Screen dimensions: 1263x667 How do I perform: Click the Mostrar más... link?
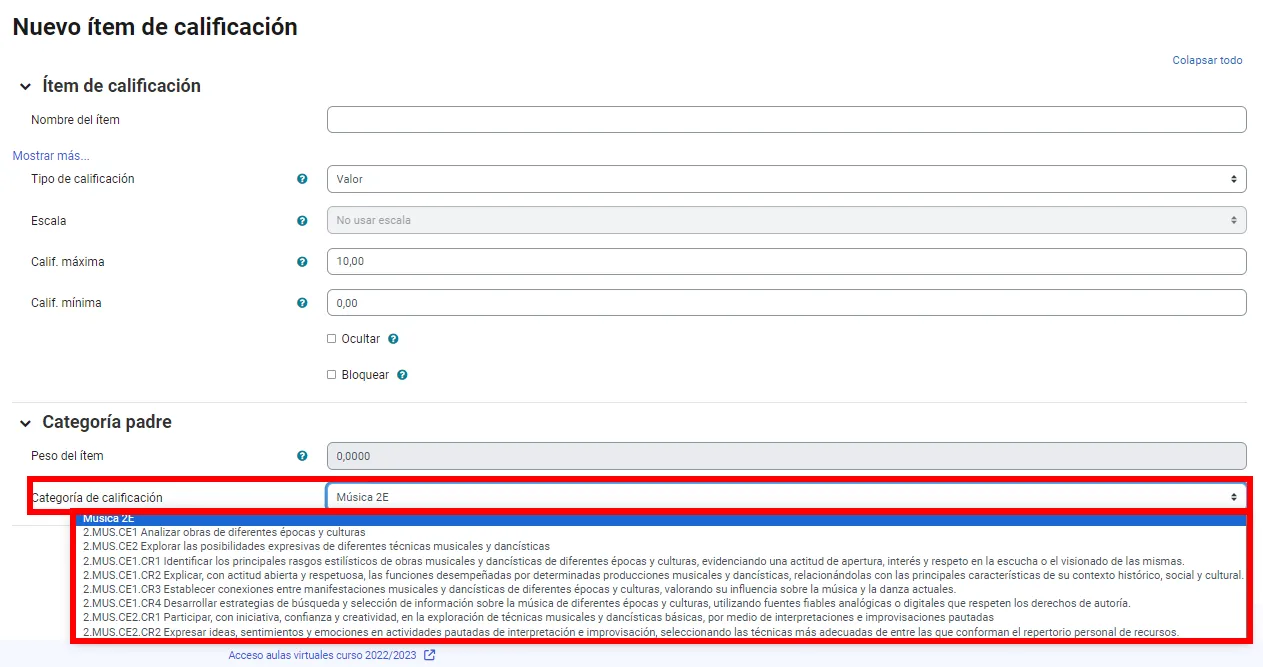51,155
